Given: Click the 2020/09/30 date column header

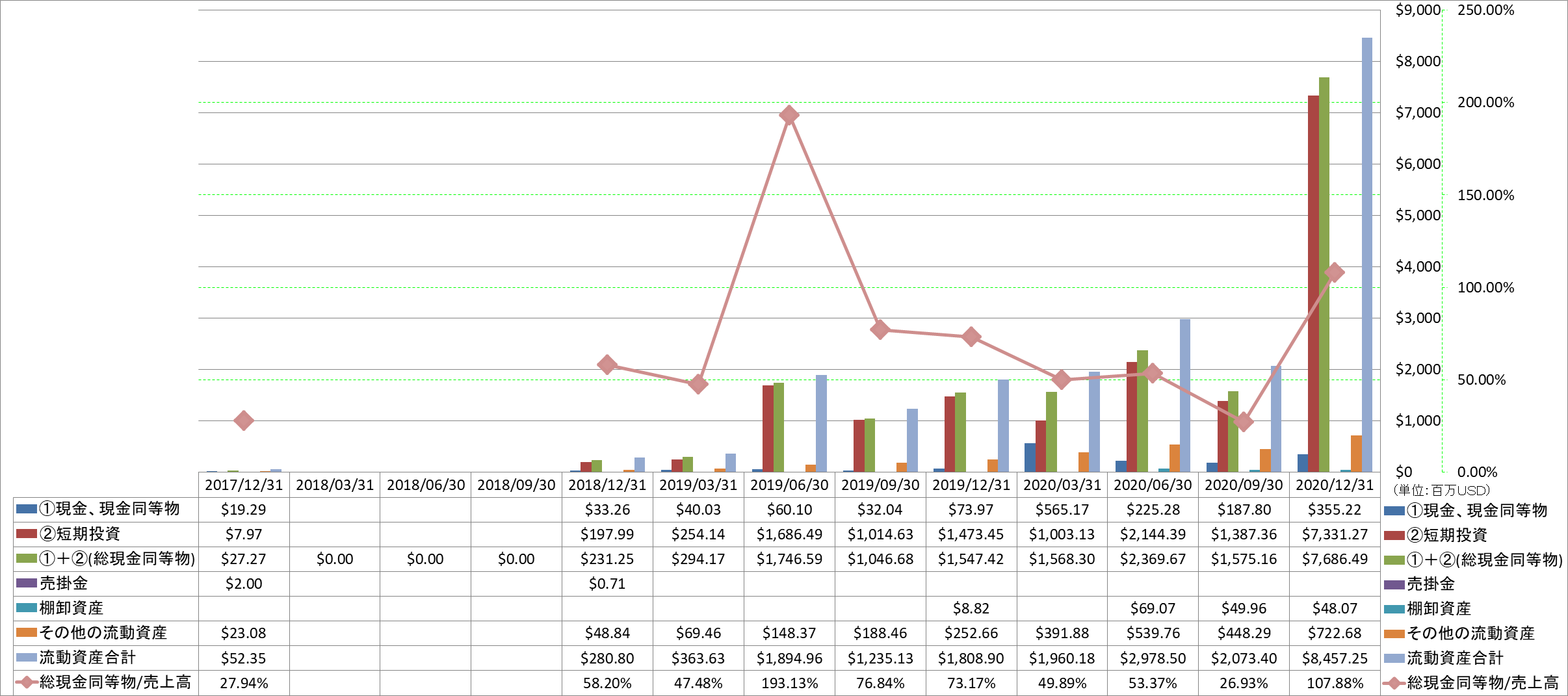Looking at the screenshot, I should 1244,485.
